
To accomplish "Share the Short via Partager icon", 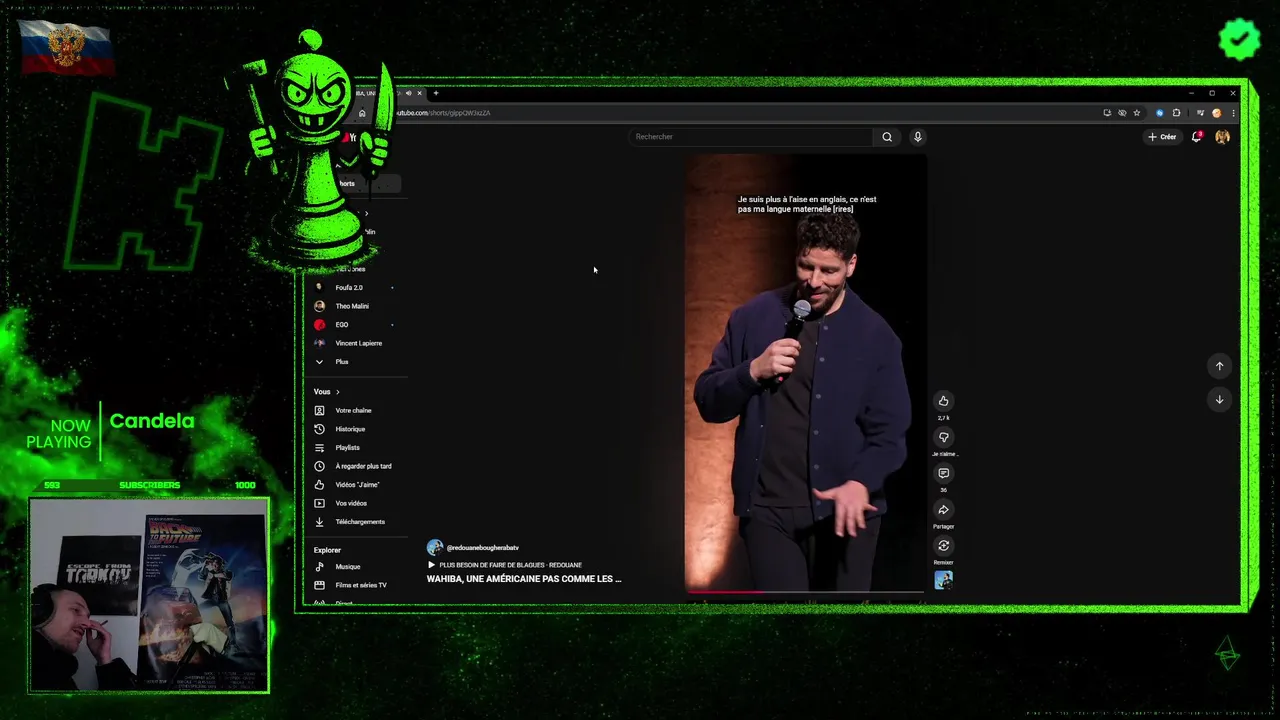I will point(943,510).
